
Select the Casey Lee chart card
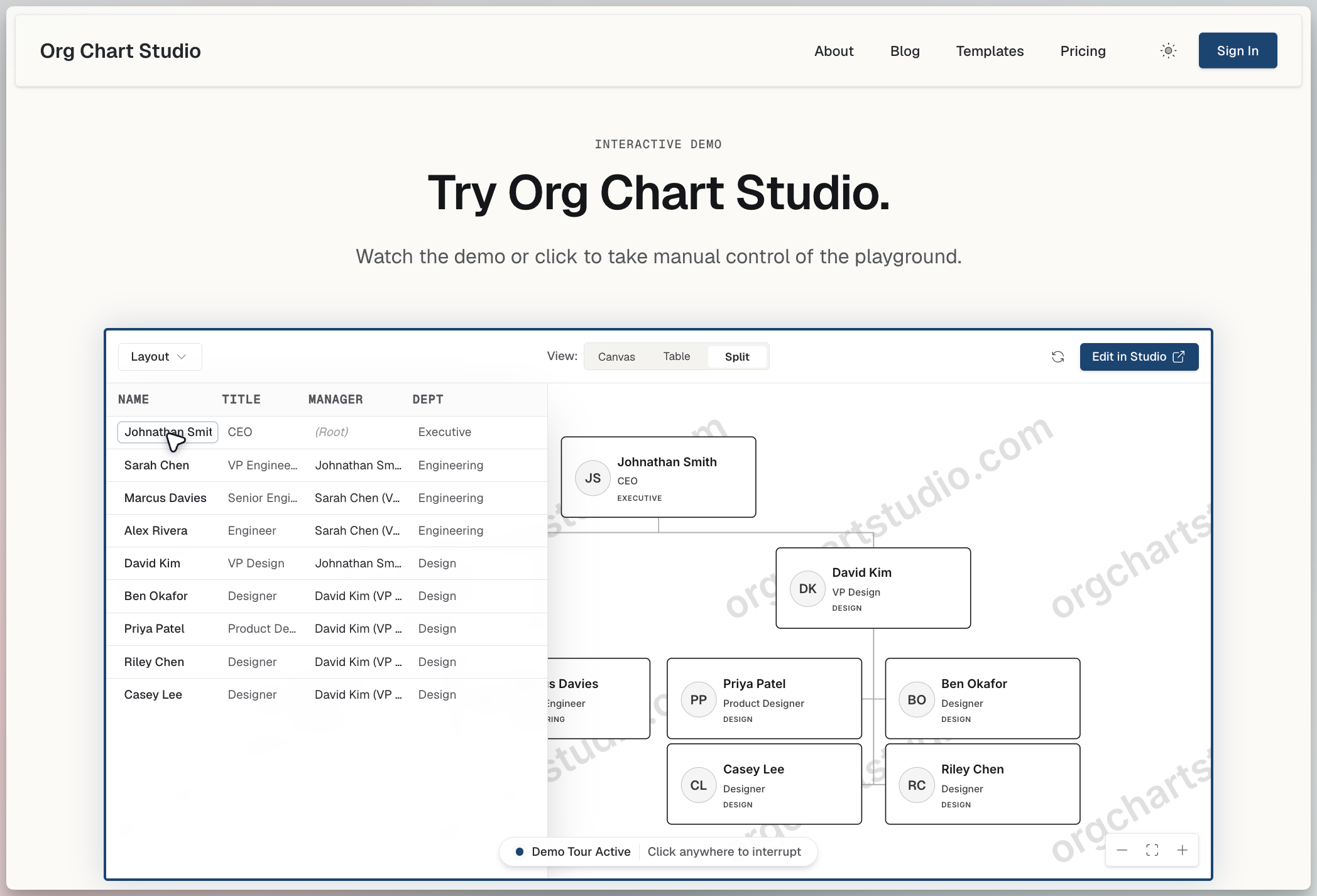coord(764,784)
